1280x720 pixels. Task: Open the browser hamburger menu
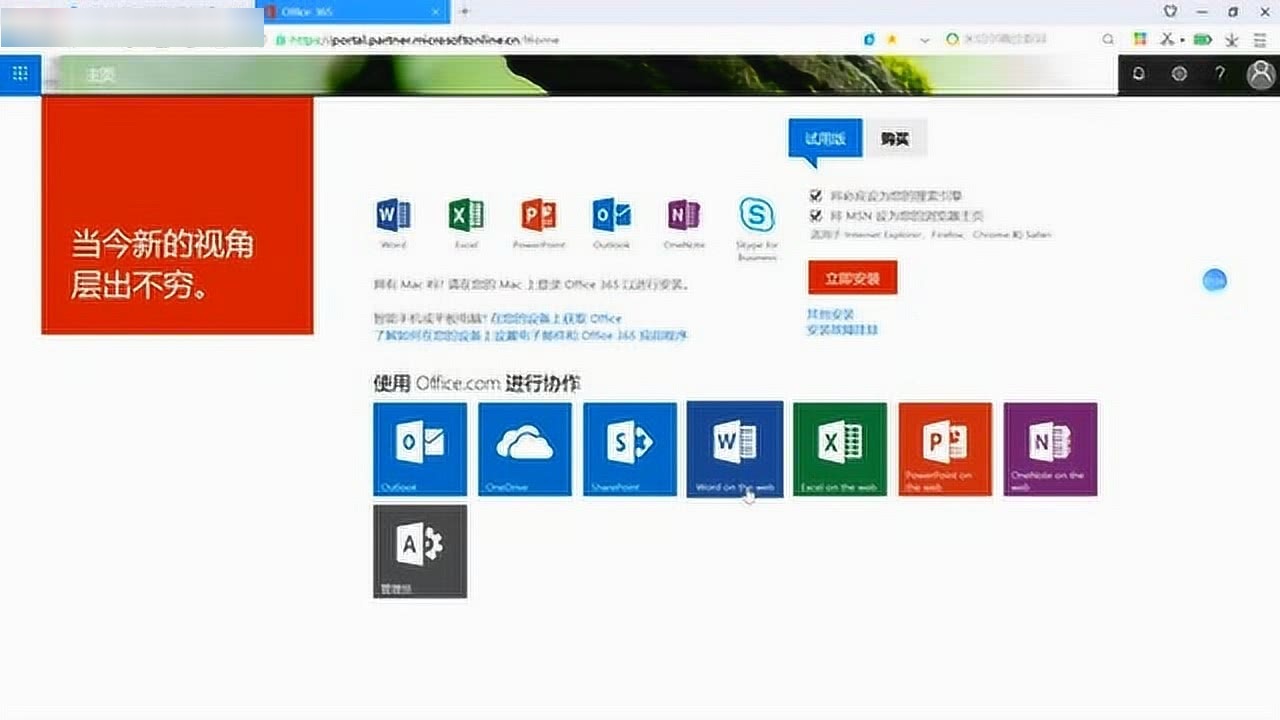(1258, 40)
